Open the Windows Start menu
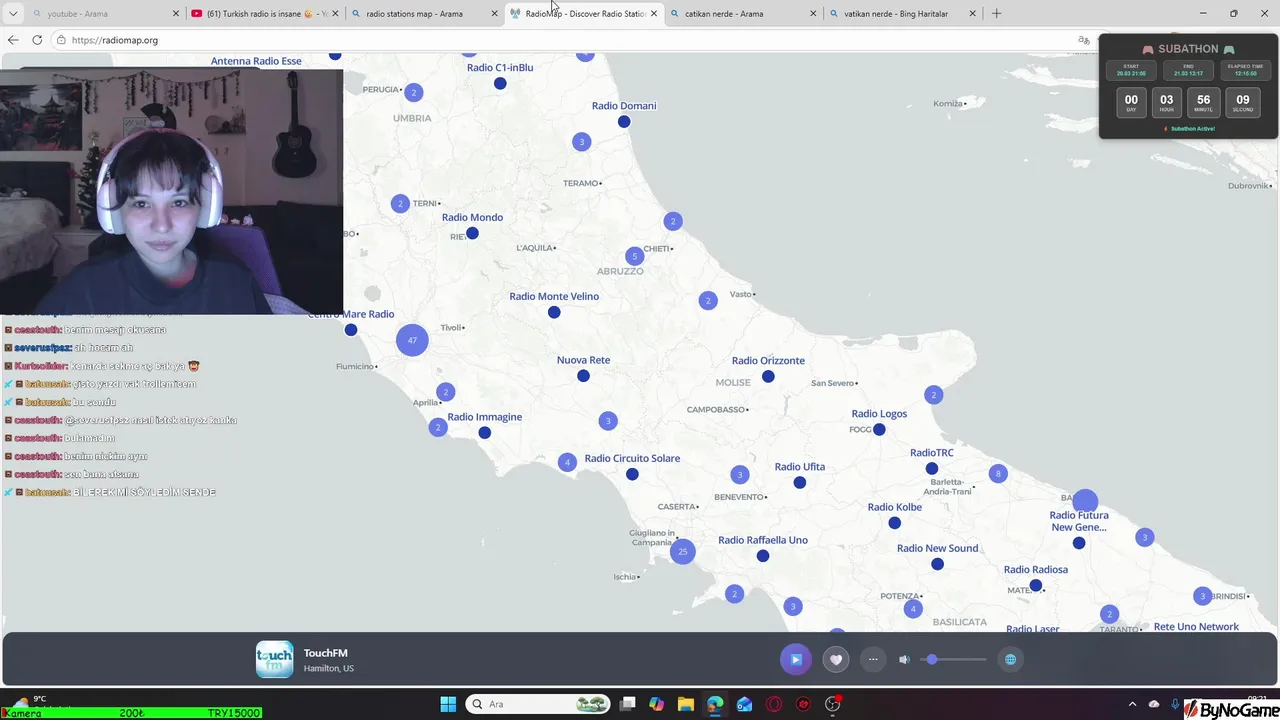 448,704
